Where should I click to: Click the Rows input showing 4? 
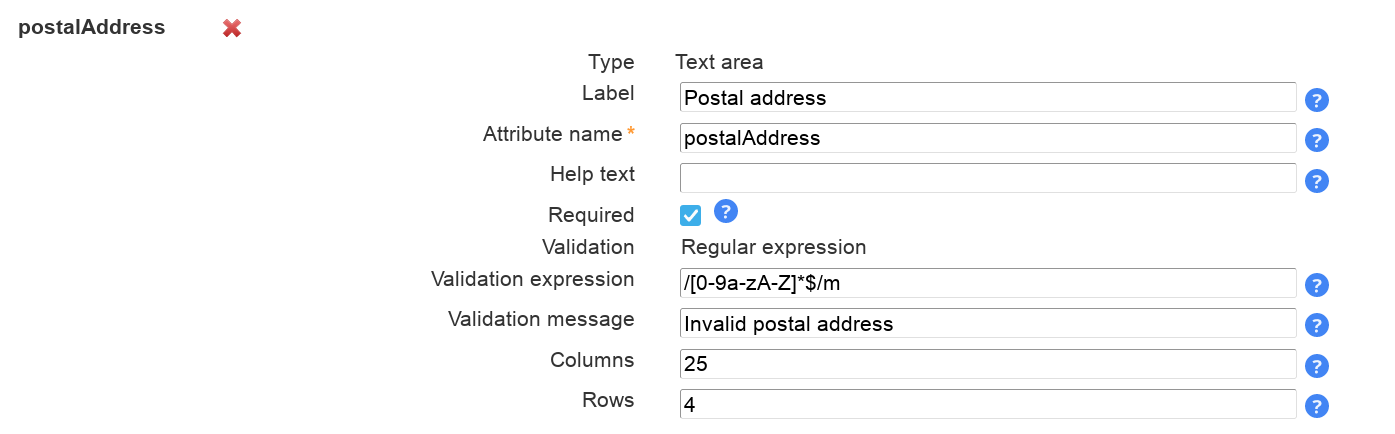tap(987, 404)
